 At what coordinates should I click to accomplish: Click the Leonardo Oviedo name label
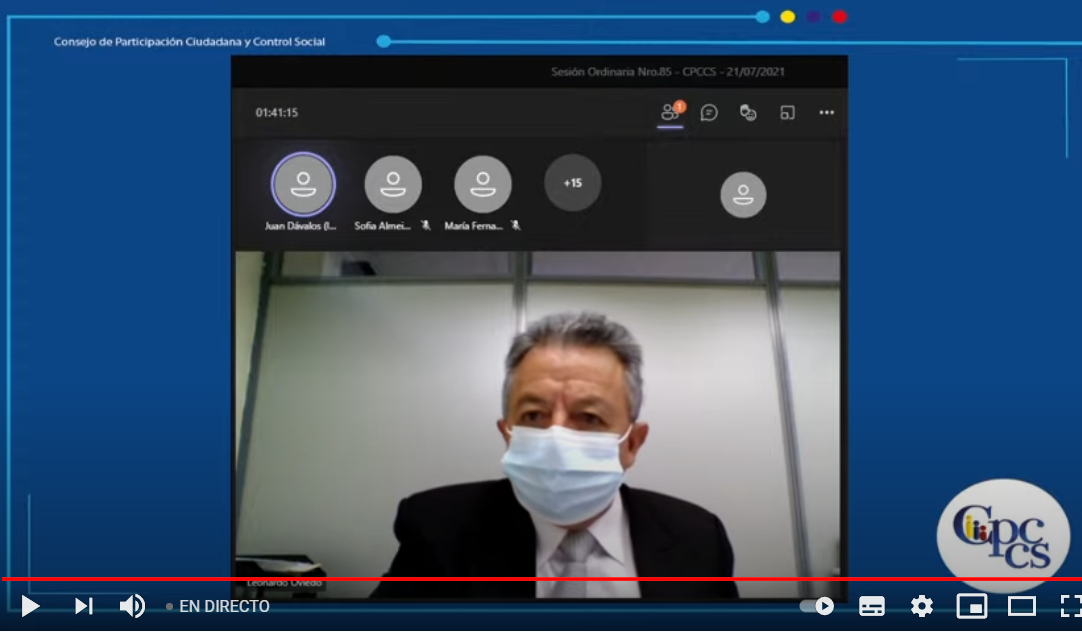(x=284, y=584)
